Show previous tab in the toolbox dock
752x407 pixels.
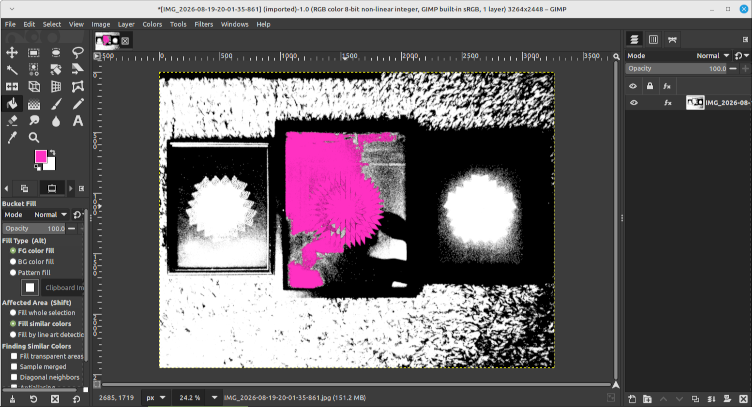pos(6,188)
